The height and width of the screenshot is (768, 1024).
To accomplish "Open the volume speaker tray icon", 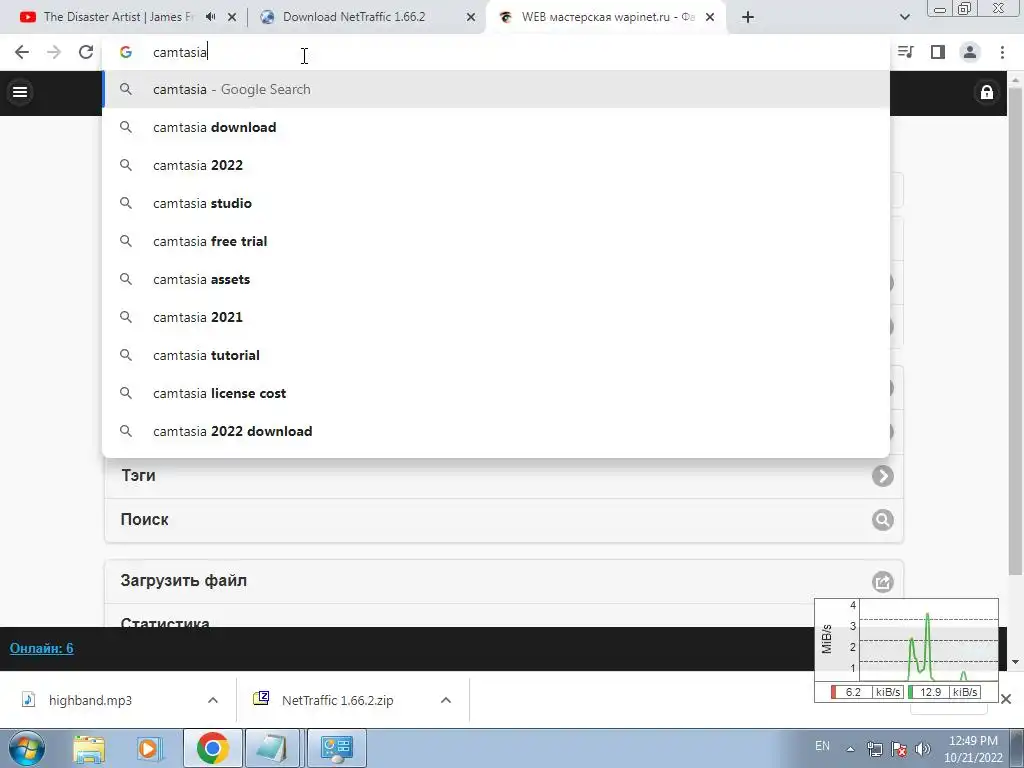I will tap(923, 749).
